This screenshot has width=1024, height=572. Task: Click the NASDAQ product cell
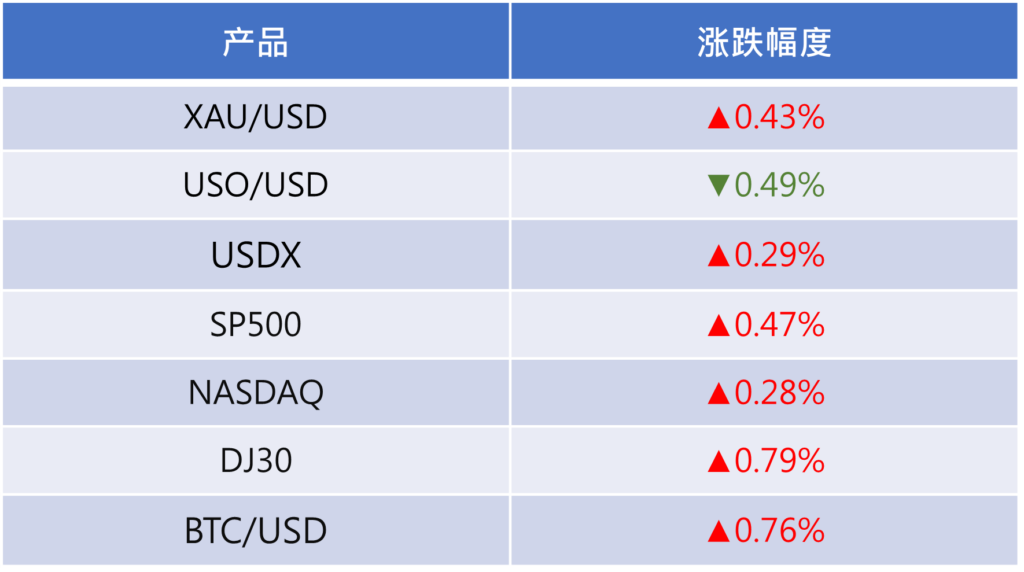pyautogui.click(x=256, y=393)
